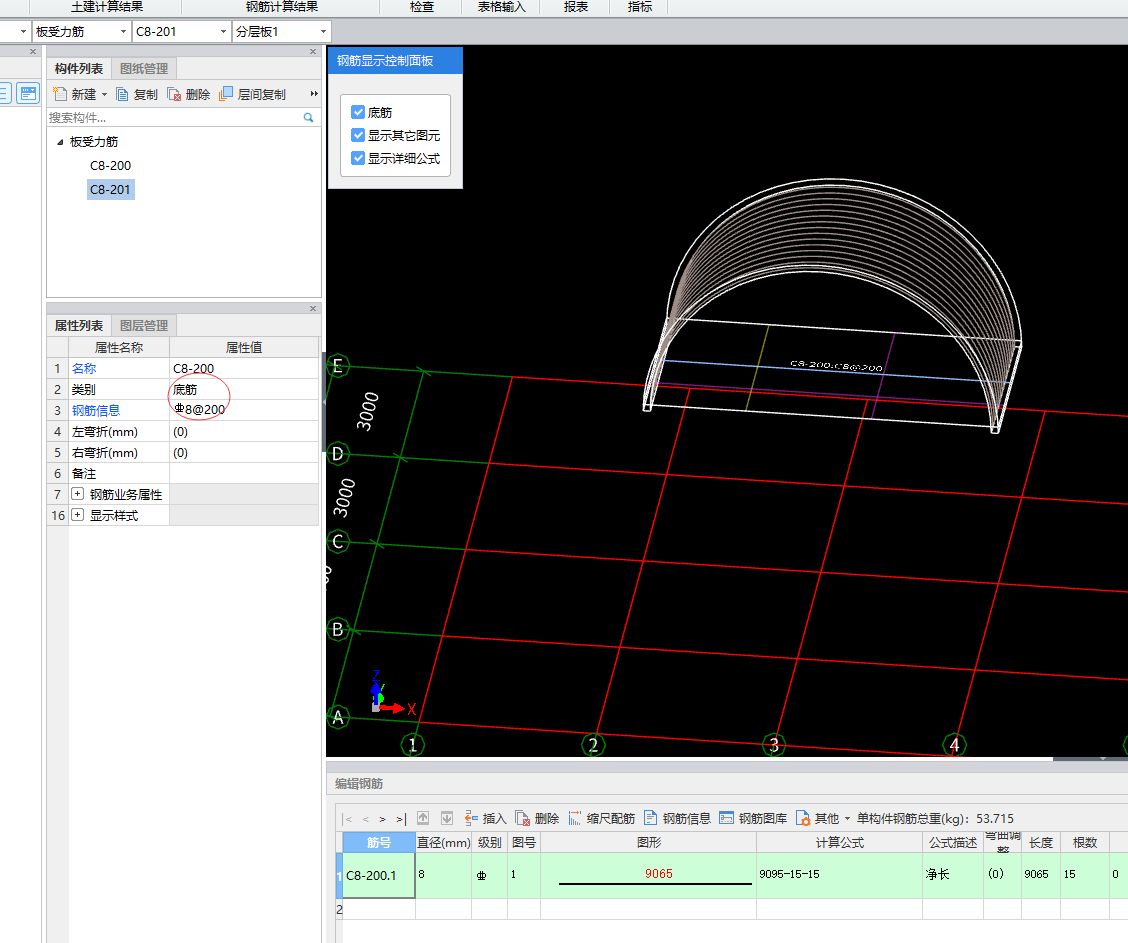Image resolution: width=1128 pixels, height=943 pixels.
Task: Open 钢筋信息 (rebar info) icon
Action: coord(650,818)
